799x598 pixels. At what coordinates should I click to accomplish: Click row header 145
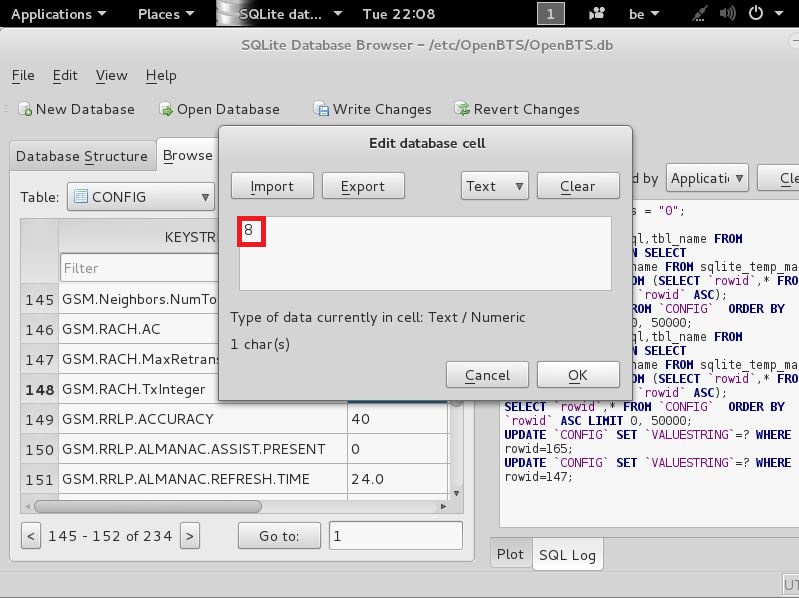coord(40,300)
